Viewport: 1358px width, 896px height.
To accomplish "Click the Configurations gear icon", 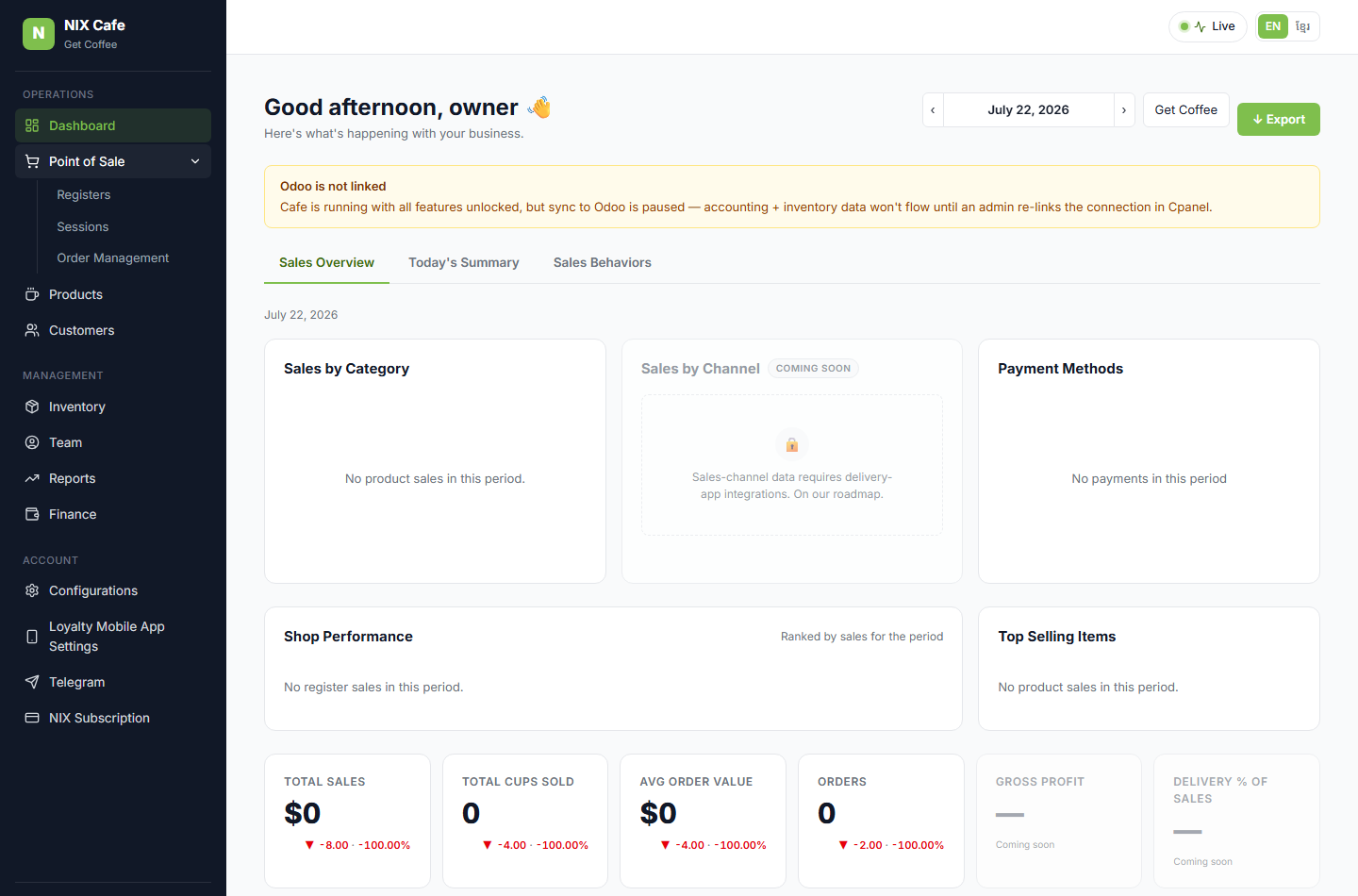I will tap(32, 590).
